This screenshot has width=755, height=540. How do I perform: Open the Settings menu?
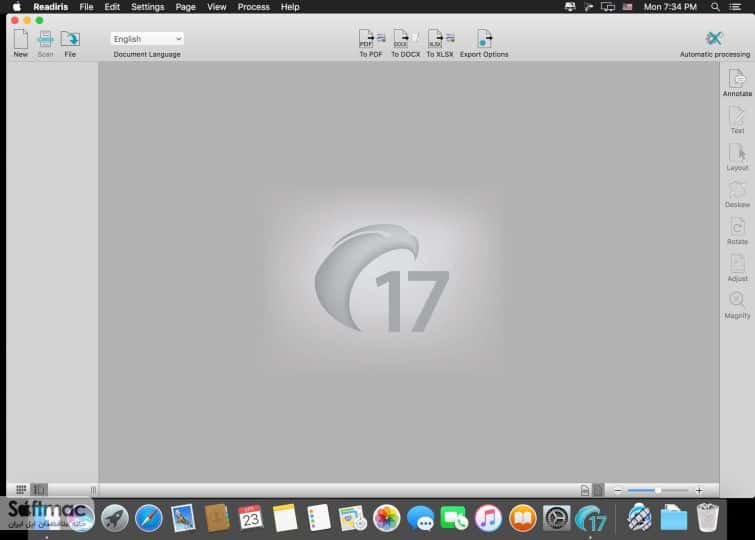coord(148,7)
